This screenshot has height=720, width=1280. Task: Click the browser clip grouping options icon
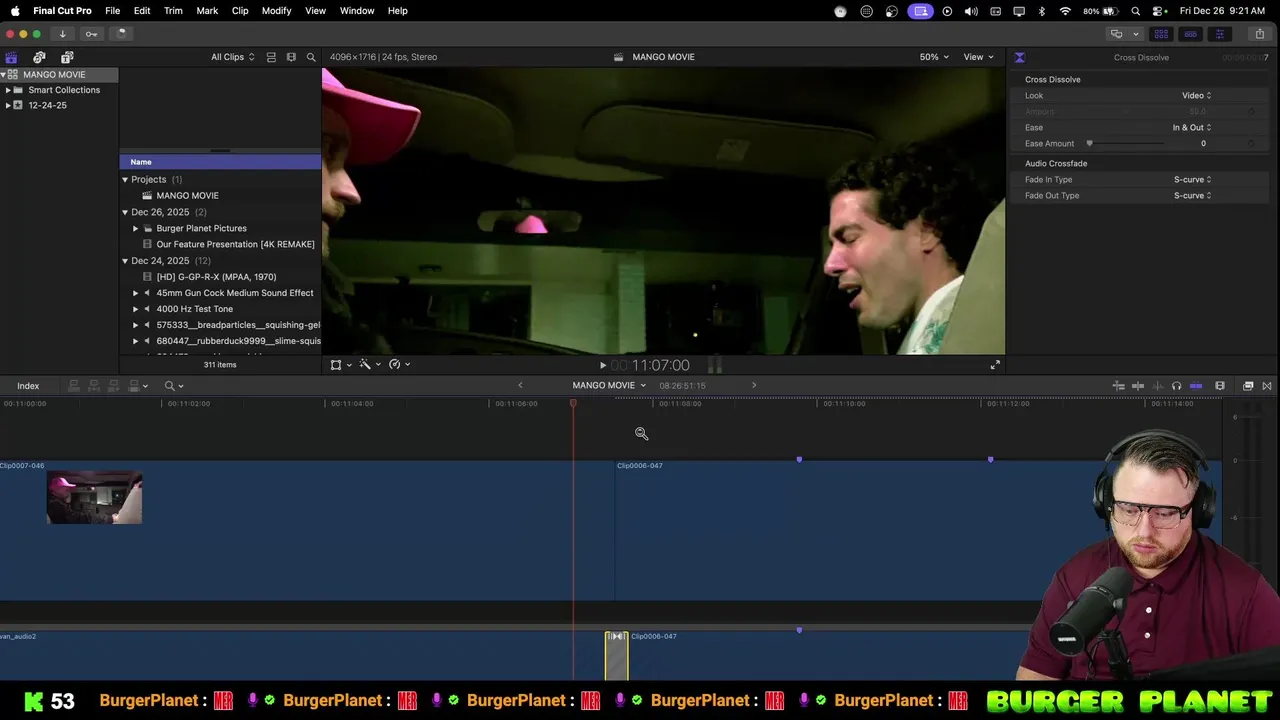pyautogui.click(x=291, y=57)
